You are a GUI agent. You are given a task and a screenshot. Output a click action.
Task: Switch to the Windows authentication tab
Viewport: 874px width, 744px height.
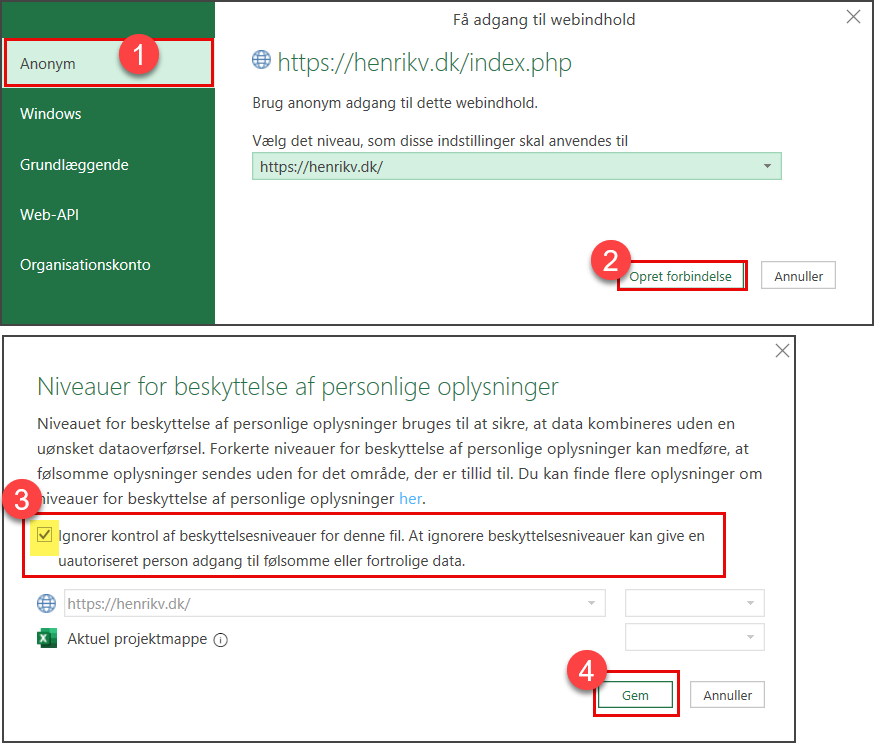109,114
